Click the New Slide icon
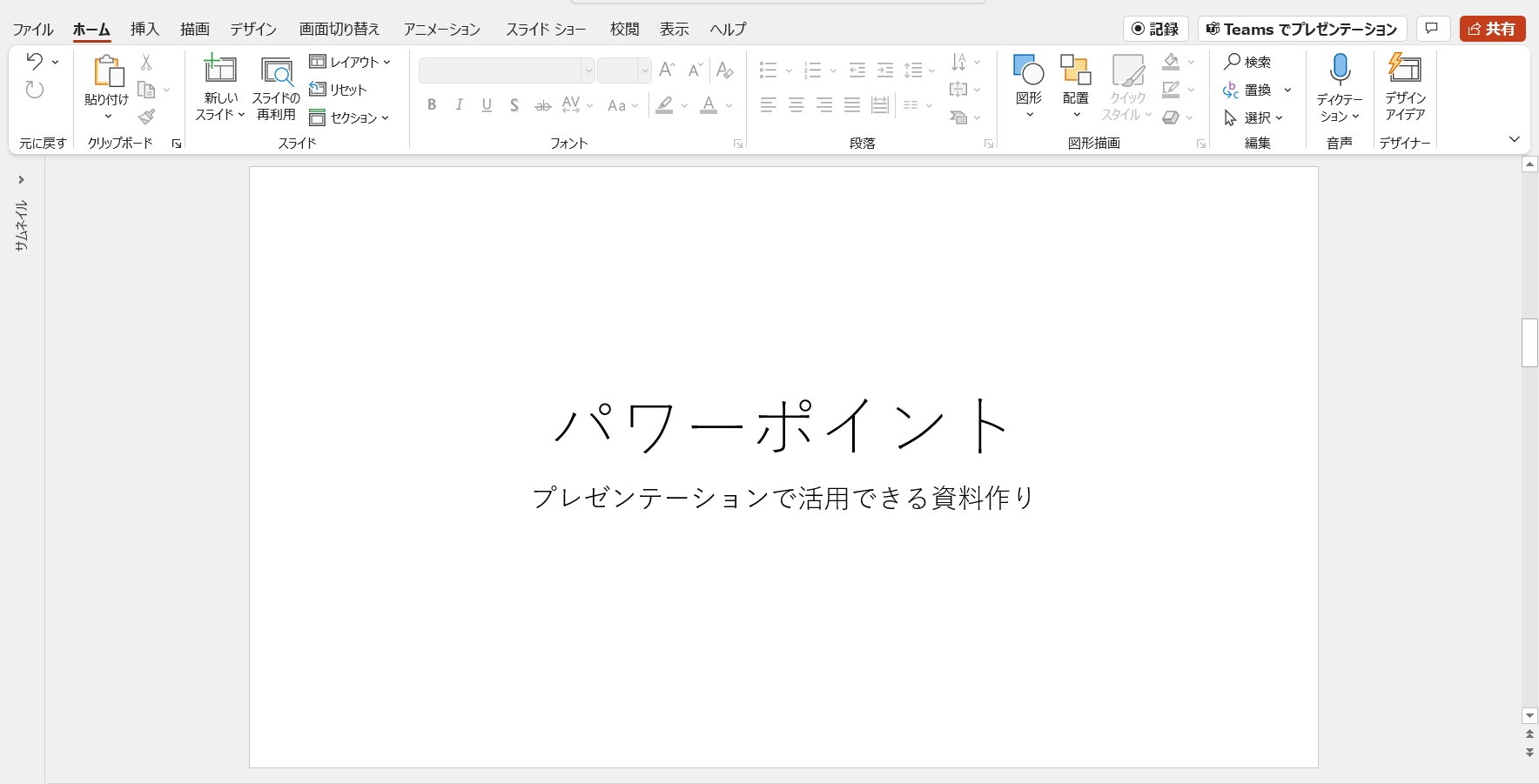This screenshot has height=784, width=1539. 220,69
